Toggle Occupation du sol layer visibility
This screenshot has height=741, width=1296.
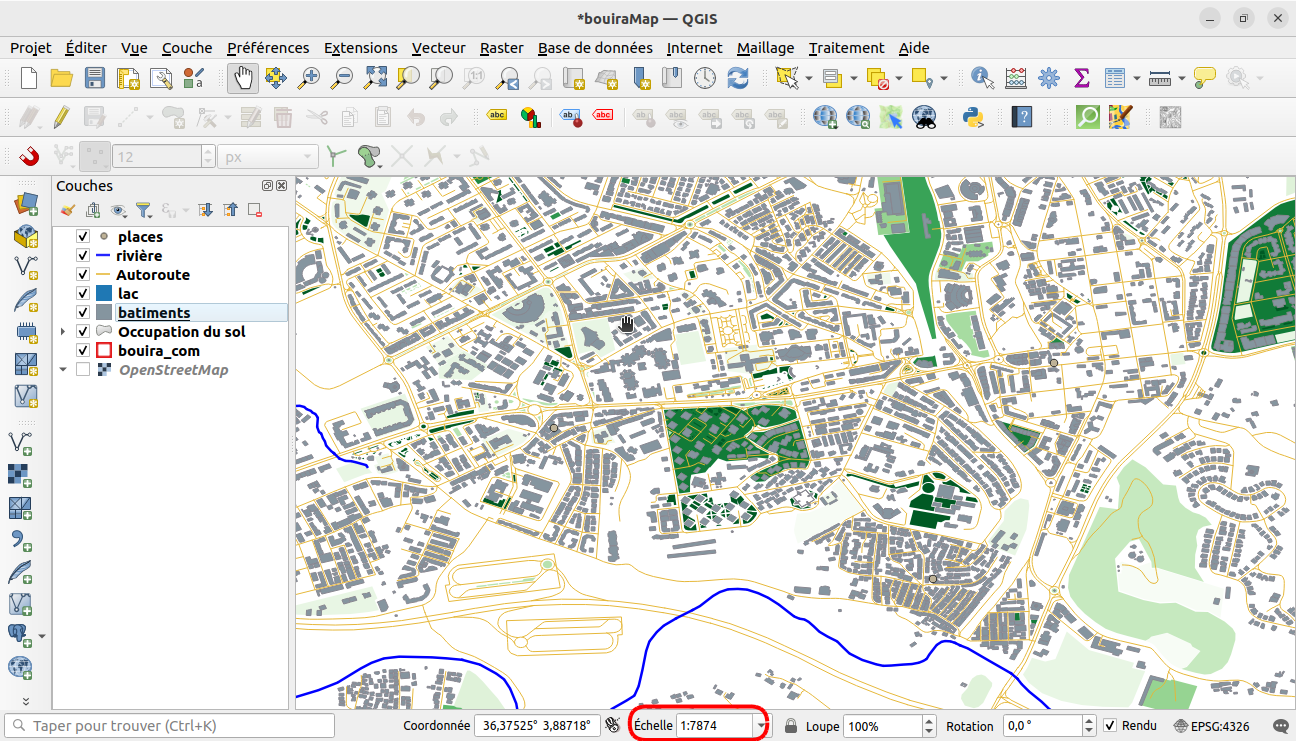click(83, 332)
